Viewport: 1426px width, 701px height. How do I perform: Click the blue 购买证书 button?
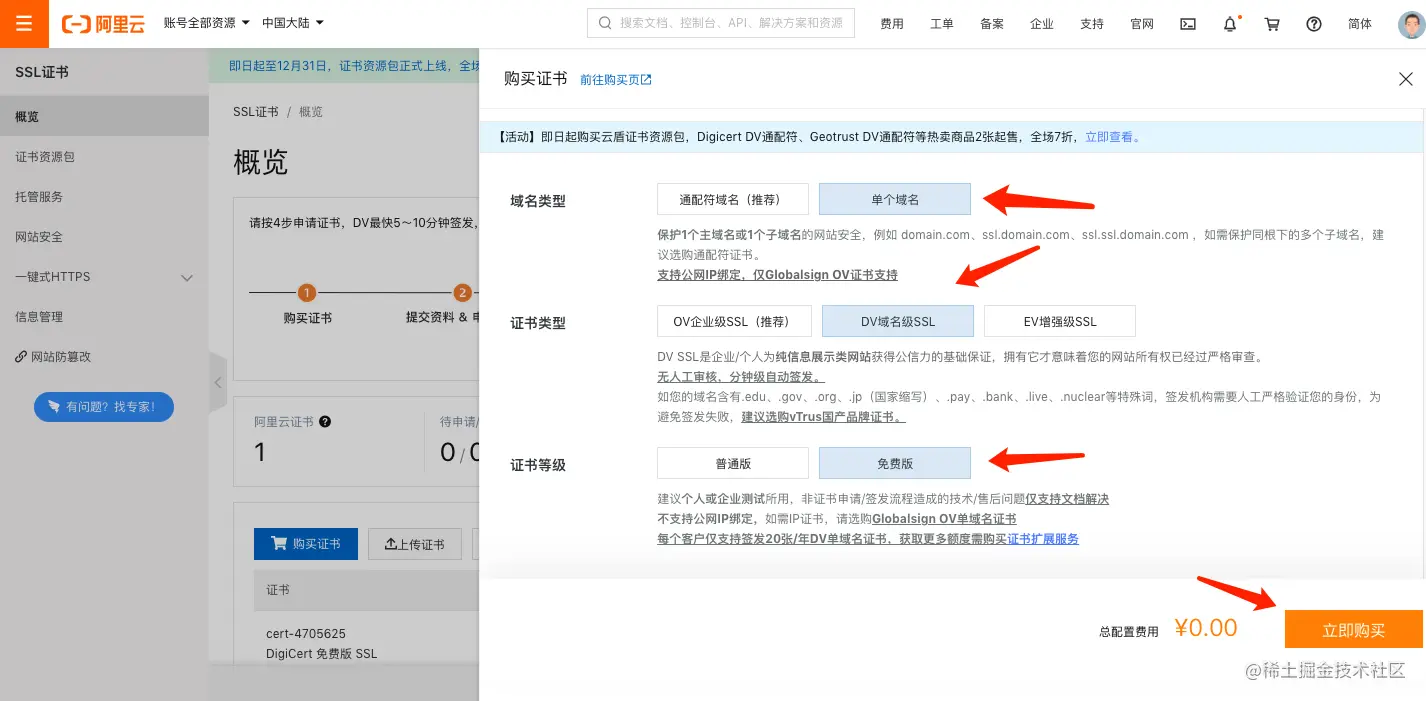[x=306, y=543]
